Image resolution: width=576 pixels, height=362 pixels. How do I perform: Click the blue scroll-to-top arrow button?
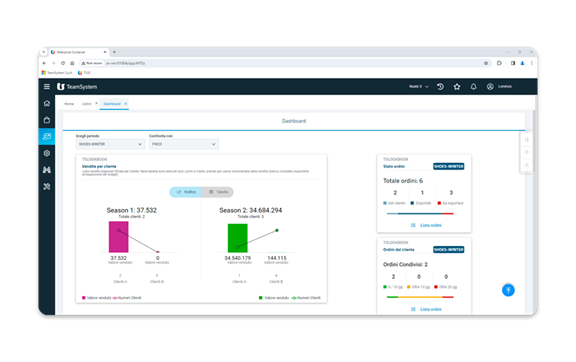pos(508,290)
